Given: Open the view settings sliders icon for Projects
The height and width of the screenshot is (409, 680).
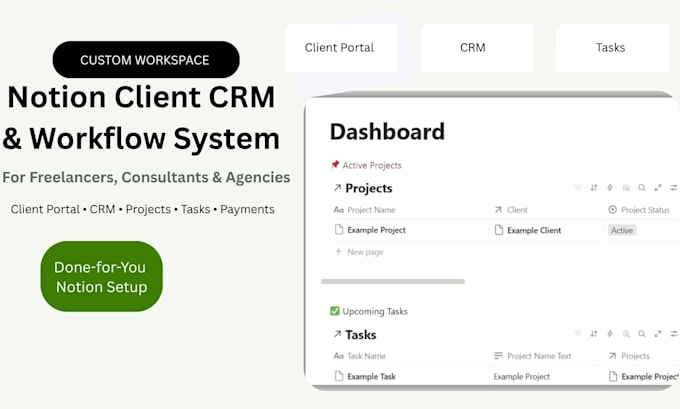Looking at the screenshot, I should 673,188.
